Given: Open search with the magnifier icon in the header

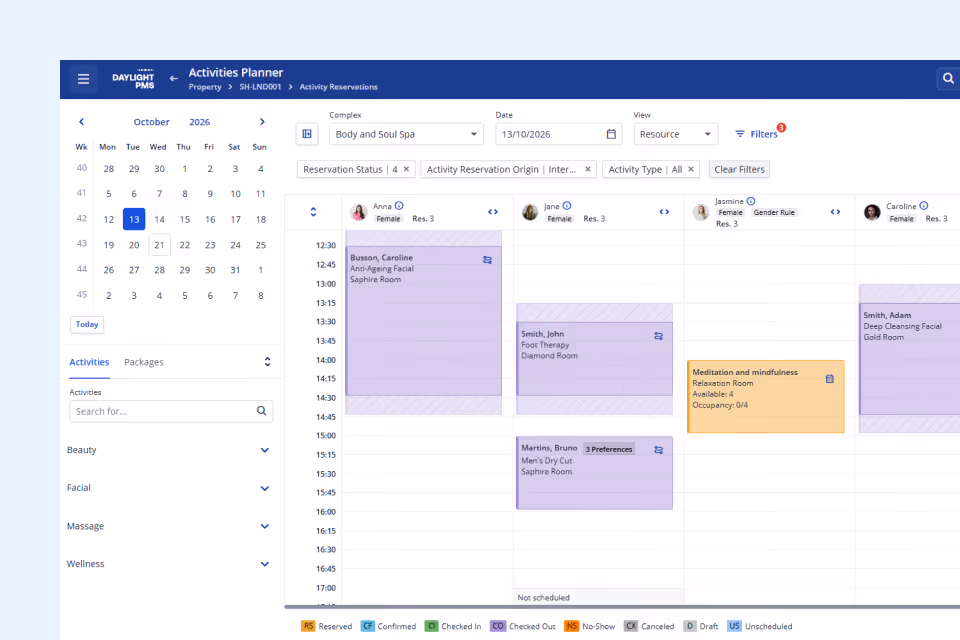Looking at the screenshot, I should tap(948, 78).
